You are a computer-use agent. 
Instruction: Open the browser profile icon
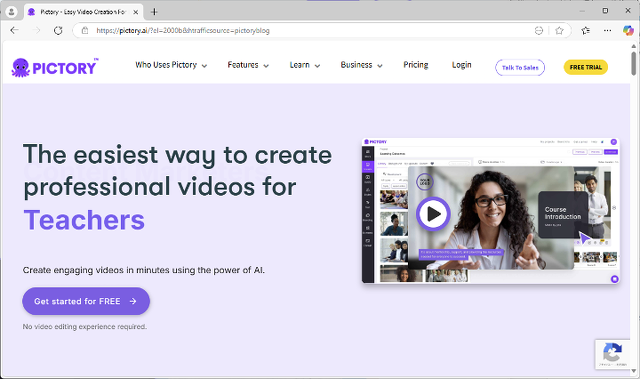click(11, 12)
